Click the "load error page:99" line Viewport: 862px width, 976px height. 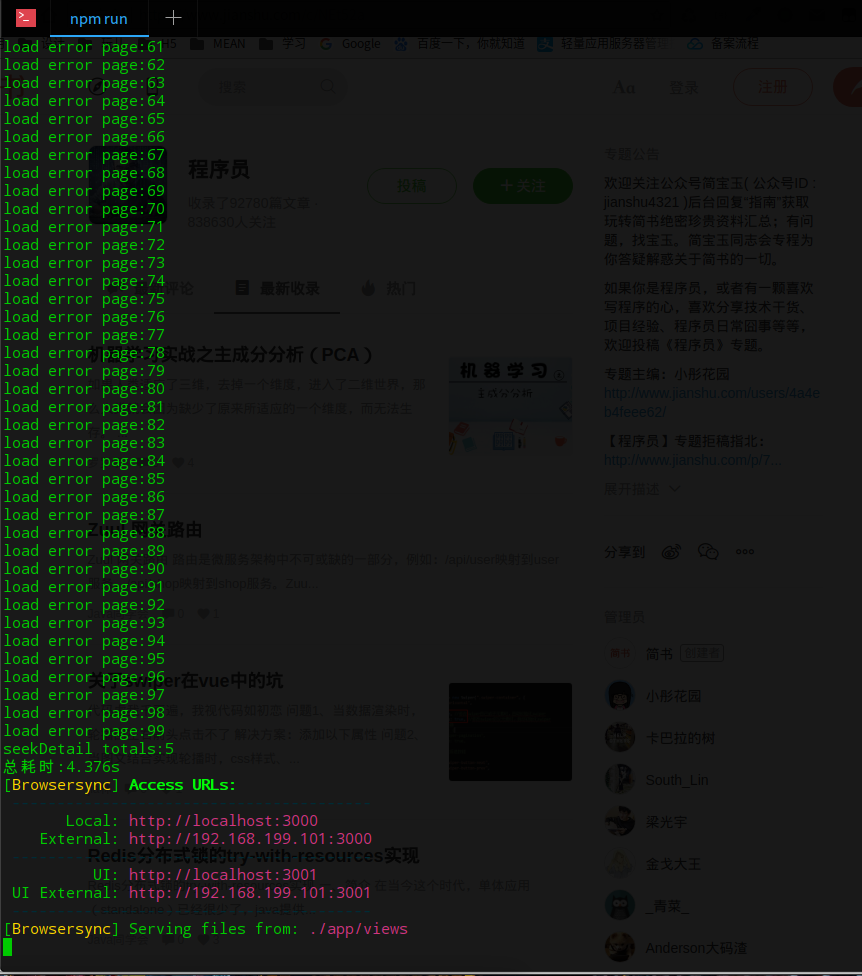tap(84, 731)
